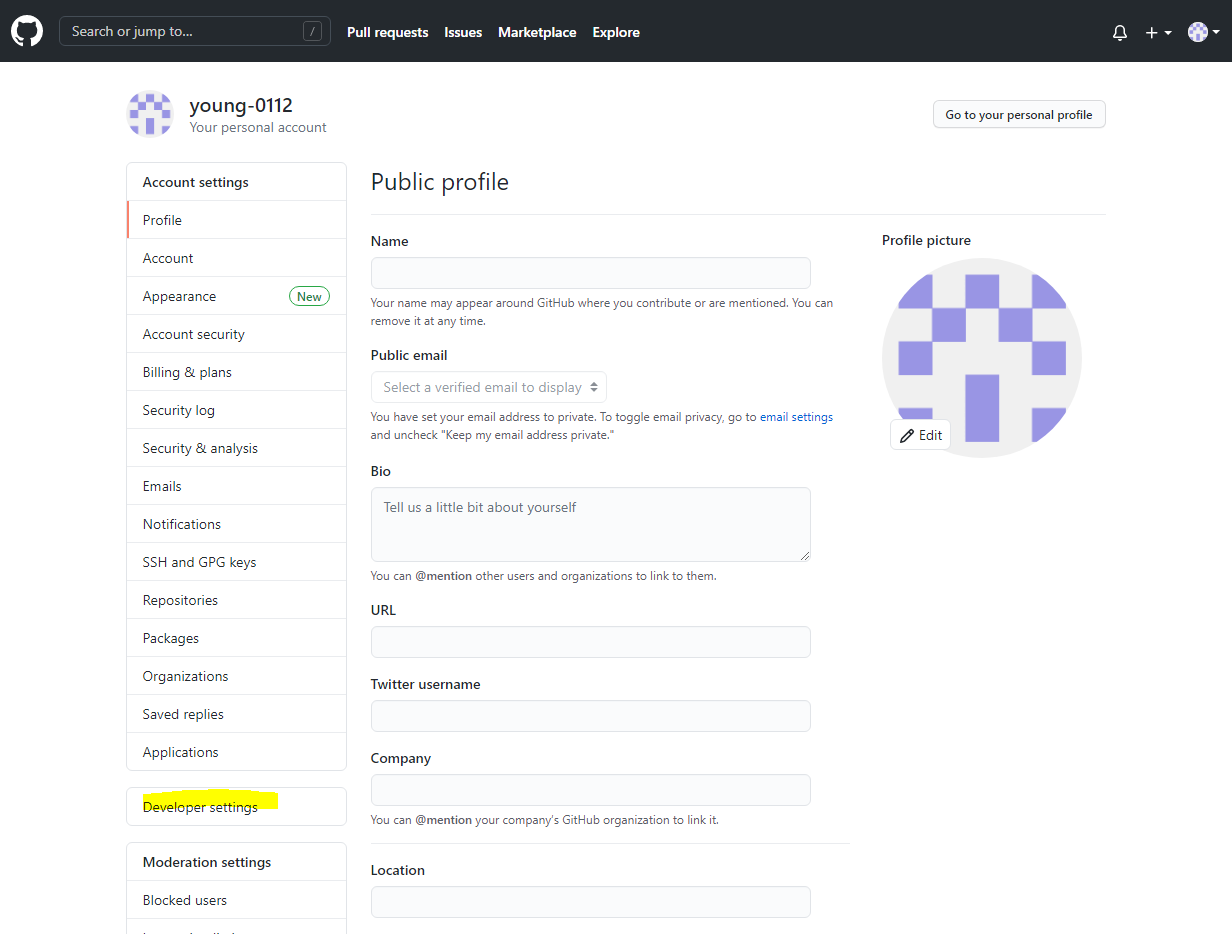Click into the Company field
The image size is (1232, 934).
point(590,790)
